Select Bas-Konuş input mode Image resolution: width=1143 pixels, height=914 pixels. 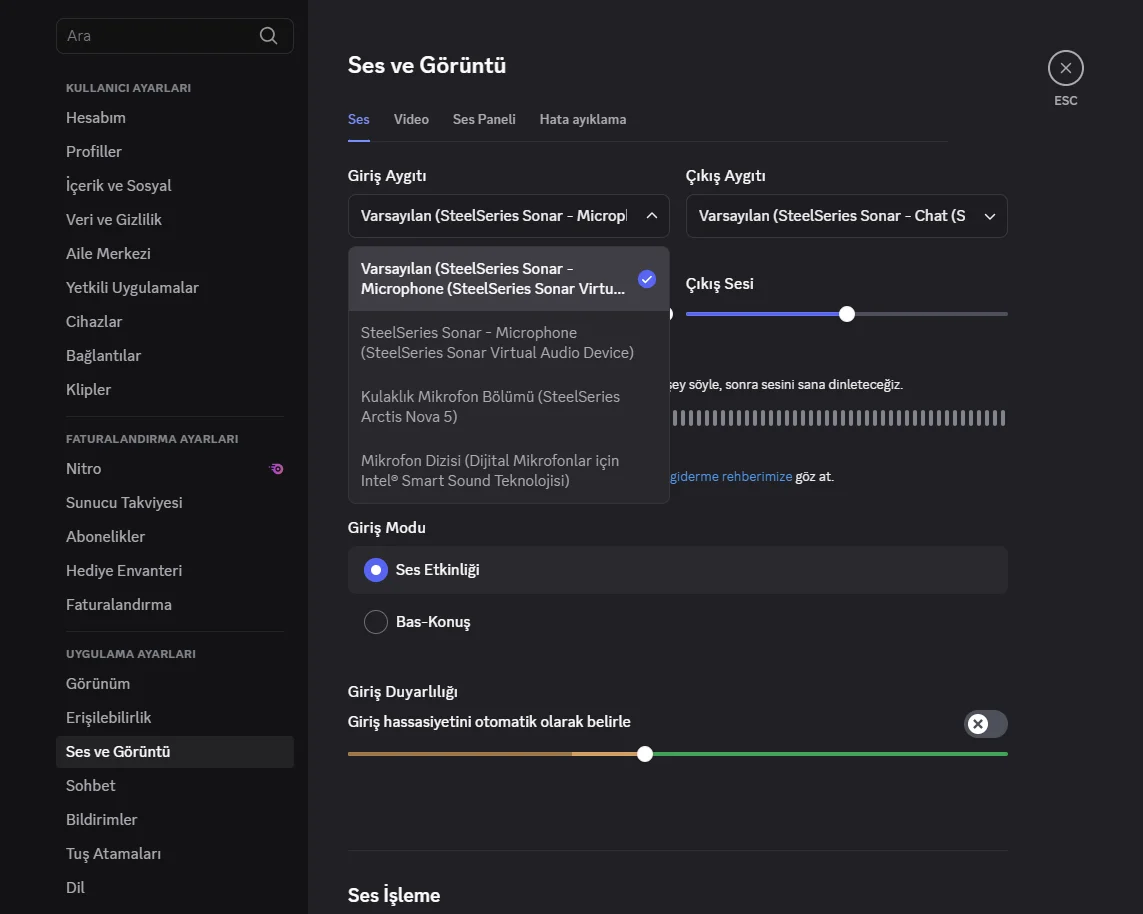376,622
